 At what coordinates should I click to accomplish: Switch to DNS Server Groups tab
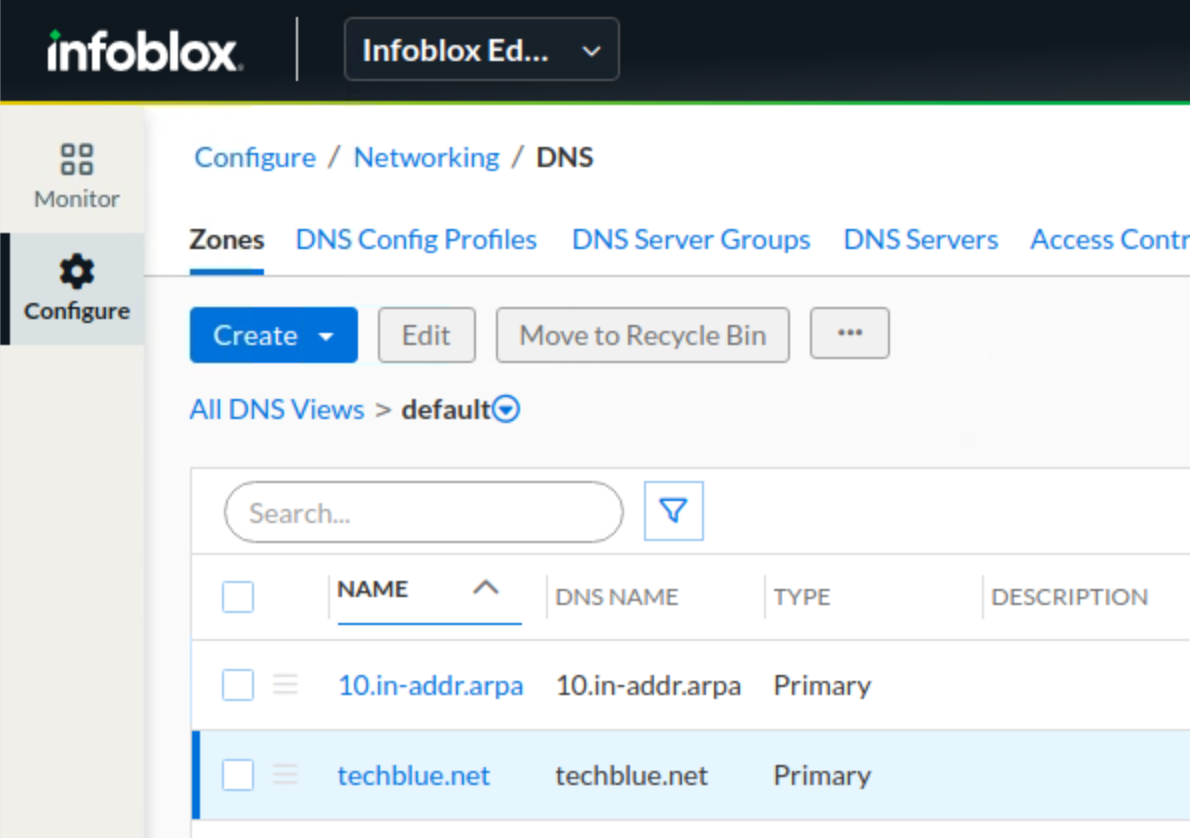pyautogui.click(x=691, y=240)
